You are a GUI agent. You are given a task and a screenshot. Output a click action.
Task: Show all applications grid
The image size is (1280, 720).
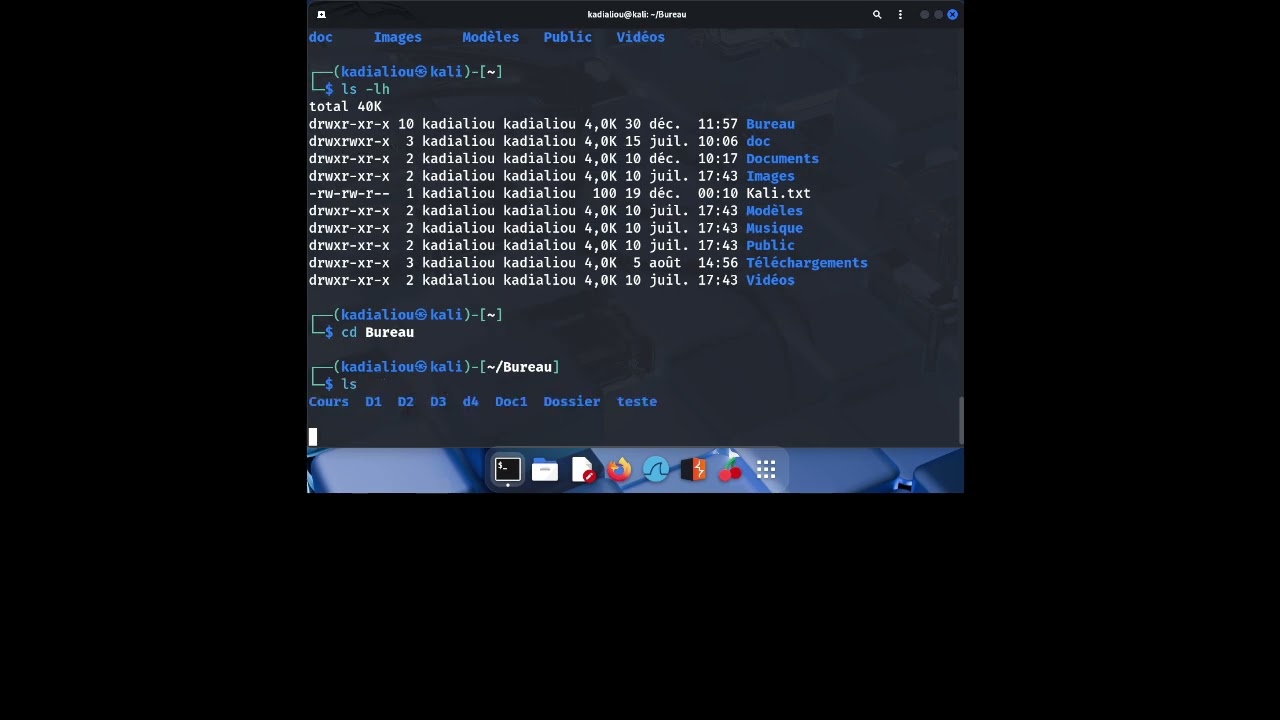pyautogui.click(x=766, y=470)
